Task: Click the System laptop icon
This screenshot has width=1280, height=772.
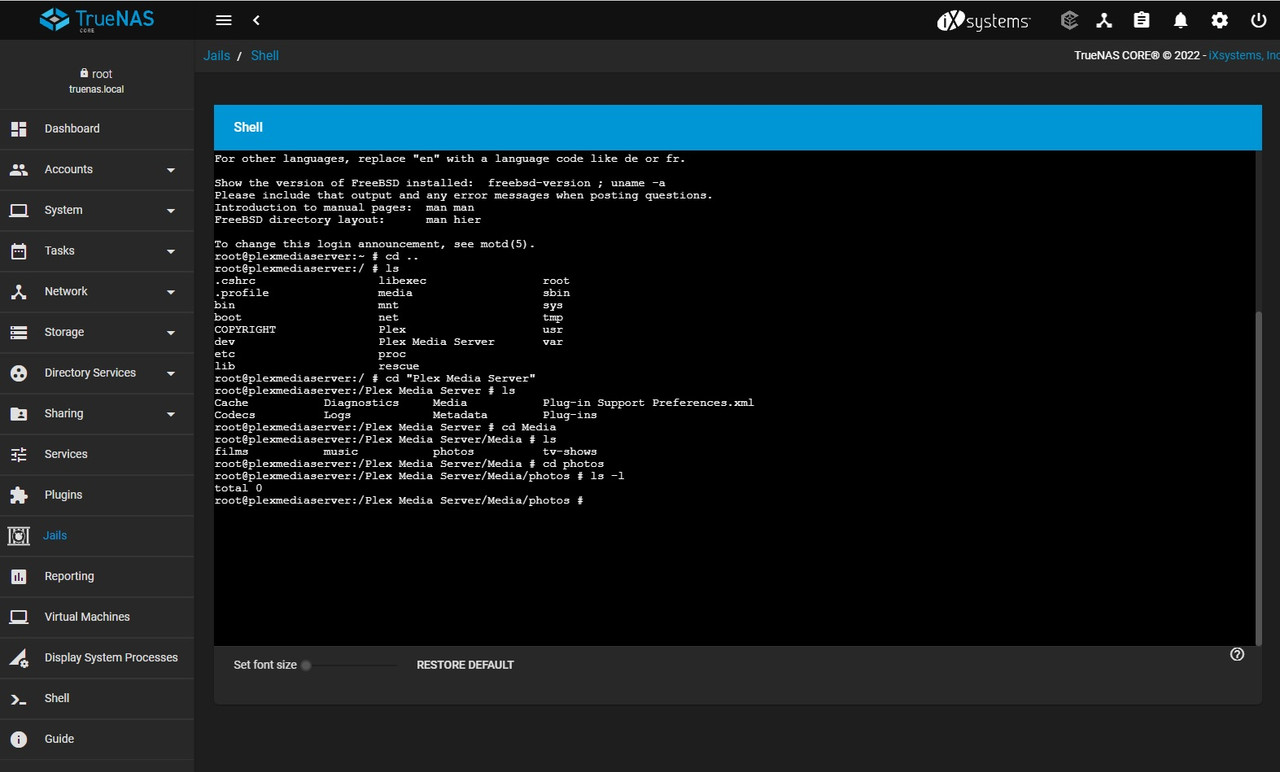Action: point(19,210)
